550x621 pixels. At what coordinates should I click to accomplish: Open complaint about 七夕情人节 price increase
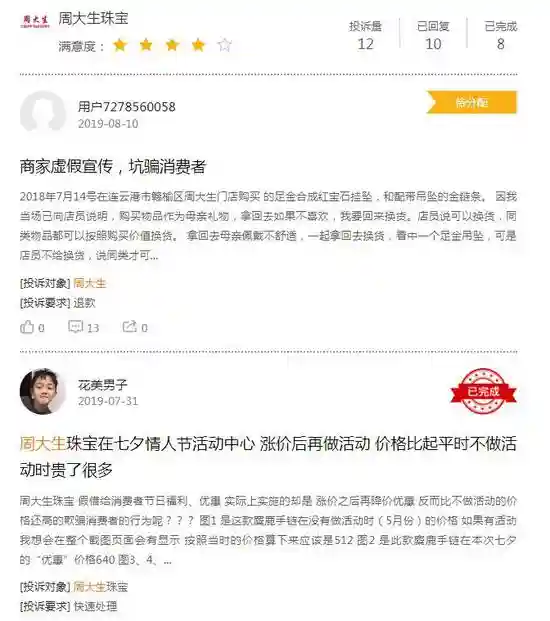pos(268,457)
